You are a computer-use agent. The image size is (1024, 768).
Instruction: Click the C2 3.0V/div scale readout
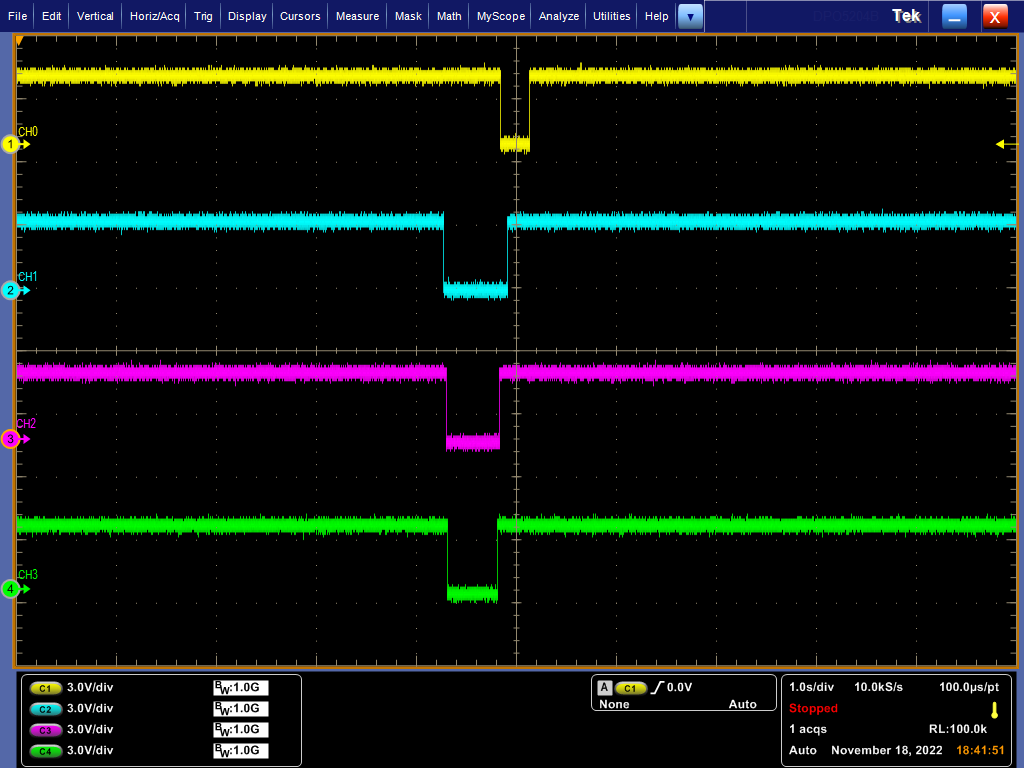(x=90, y=709)
